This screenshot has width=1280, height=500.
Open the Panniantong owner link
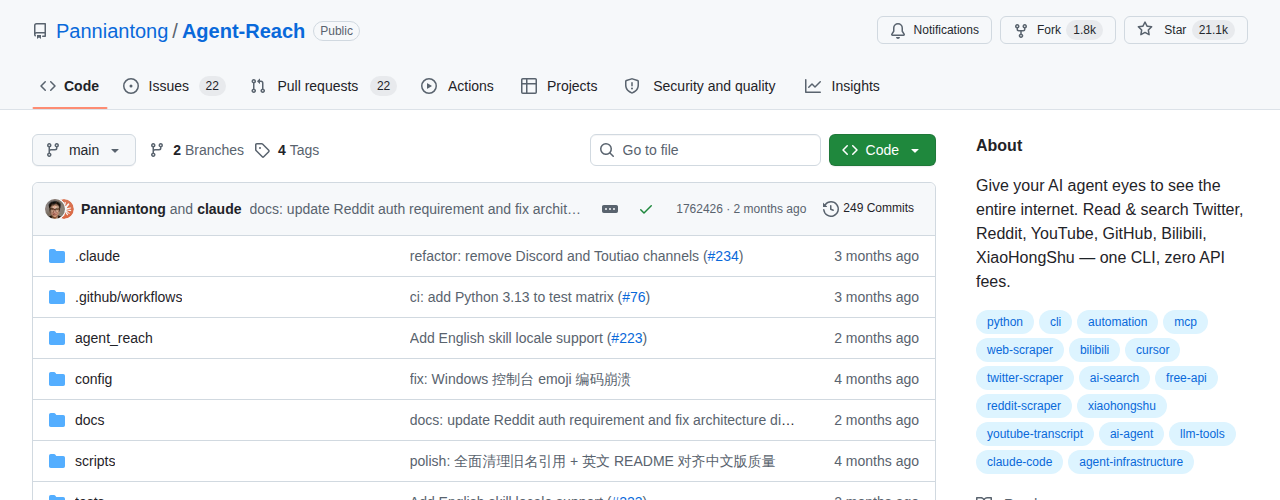[112, 31]
